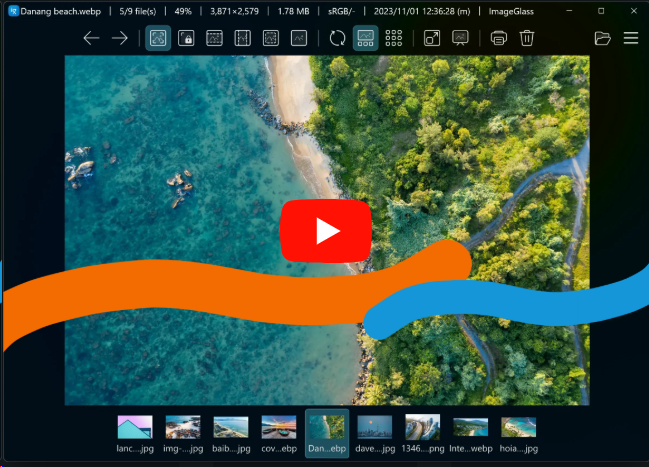Print the current image
Viewport: 649px width, 467px height.
pyautogui.click(x=499, y=38)
